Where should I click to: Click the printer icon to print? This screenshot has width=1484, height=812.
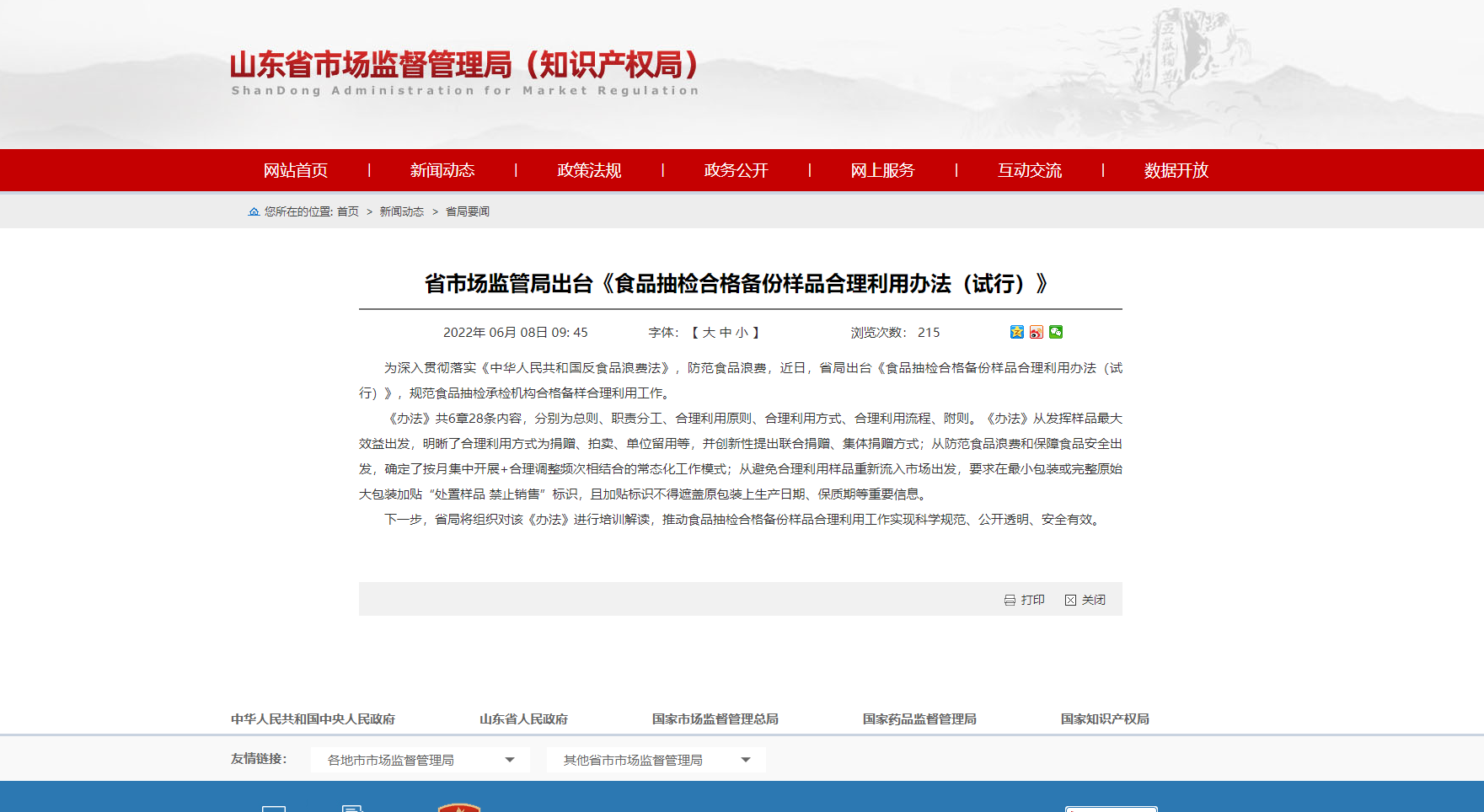coord(1010,600)
